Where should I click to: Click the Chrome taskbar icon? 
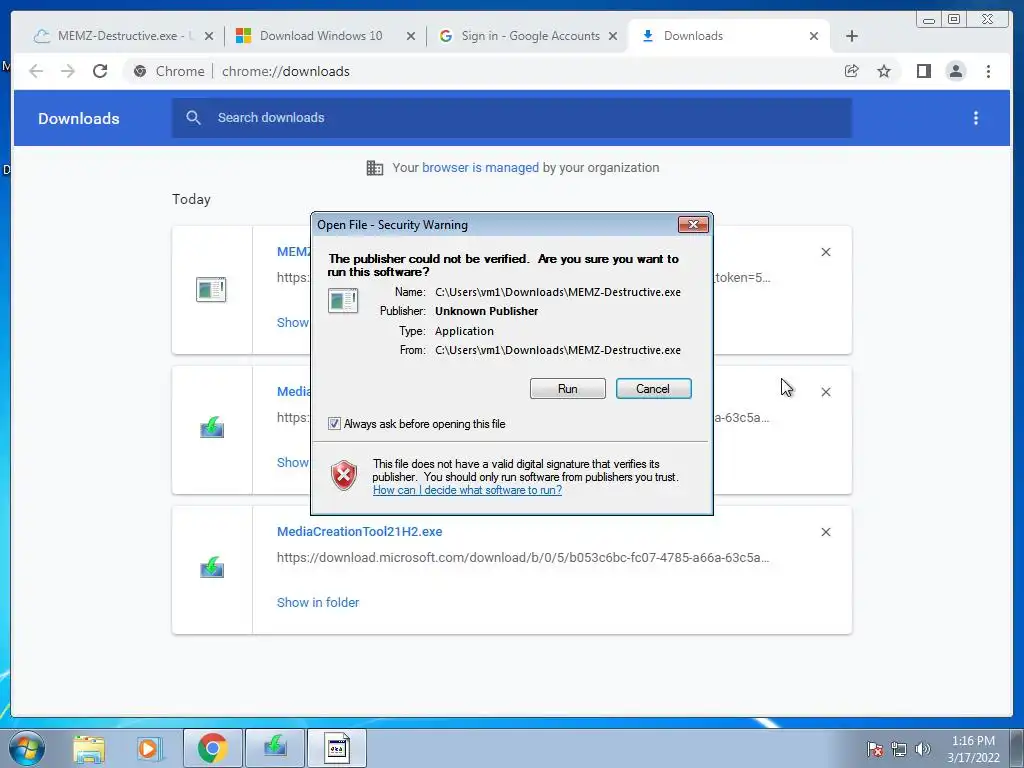coord(212,748)
